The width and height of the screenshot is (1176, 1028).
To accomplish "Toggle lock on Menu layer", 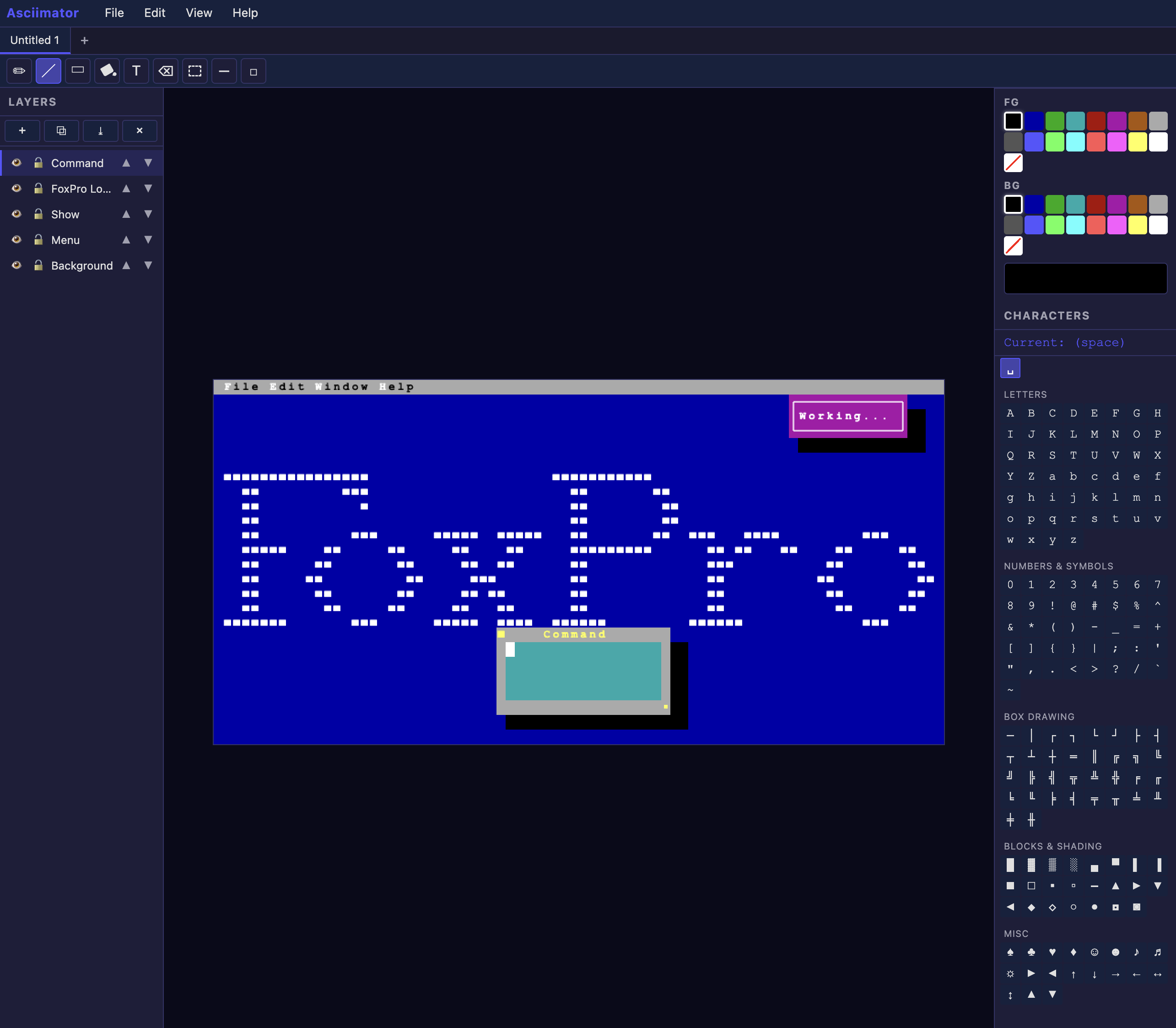I will coord(38,240).
